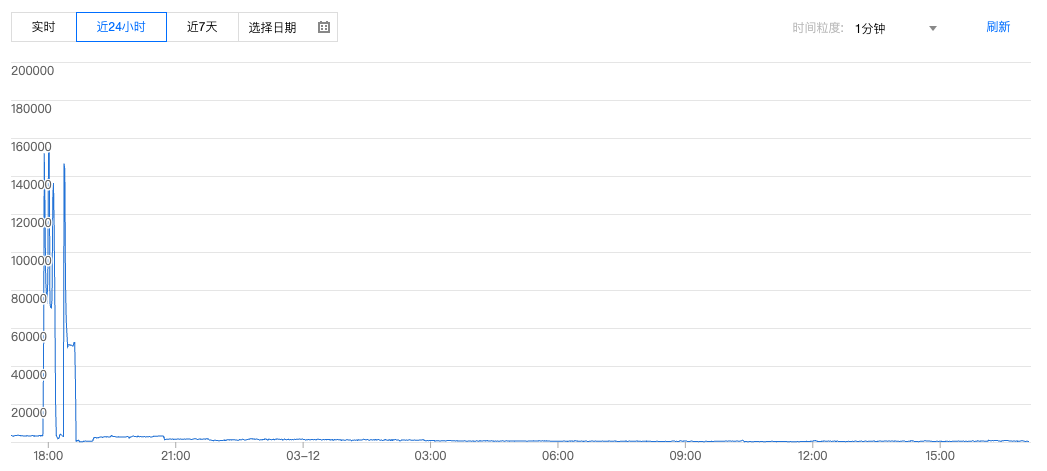Click the time granularity dropdown arrow
The width and height of the screenshot is (1047, 471).
click(933, 28)
